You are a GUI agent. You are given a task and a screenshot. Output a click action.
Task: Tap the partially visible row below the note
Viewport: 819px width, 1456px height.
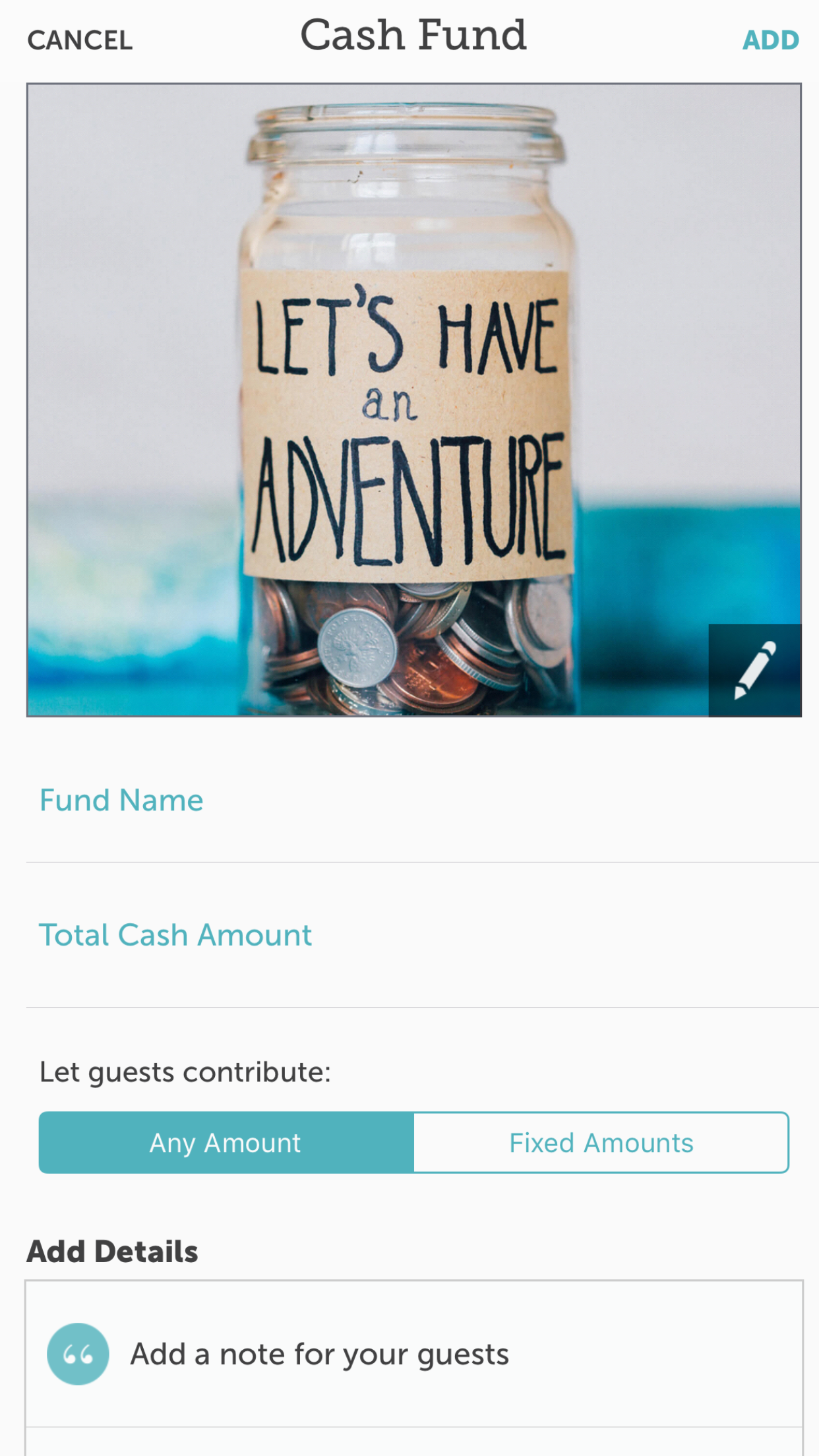point(414,1443)
